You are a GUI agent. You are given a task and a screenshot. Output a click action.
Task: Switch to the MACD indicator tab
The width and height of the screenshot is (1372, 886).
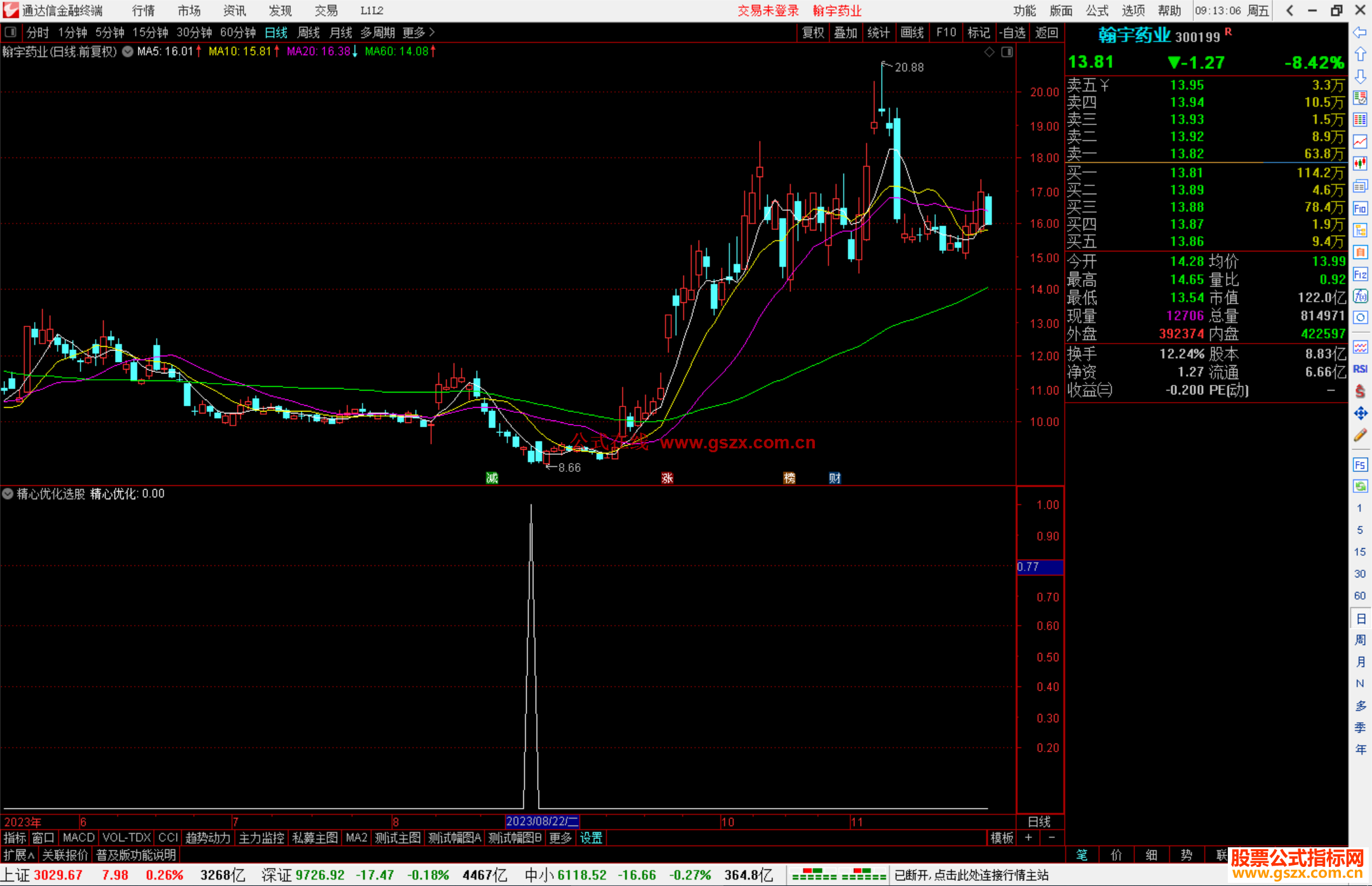(78, 838)
